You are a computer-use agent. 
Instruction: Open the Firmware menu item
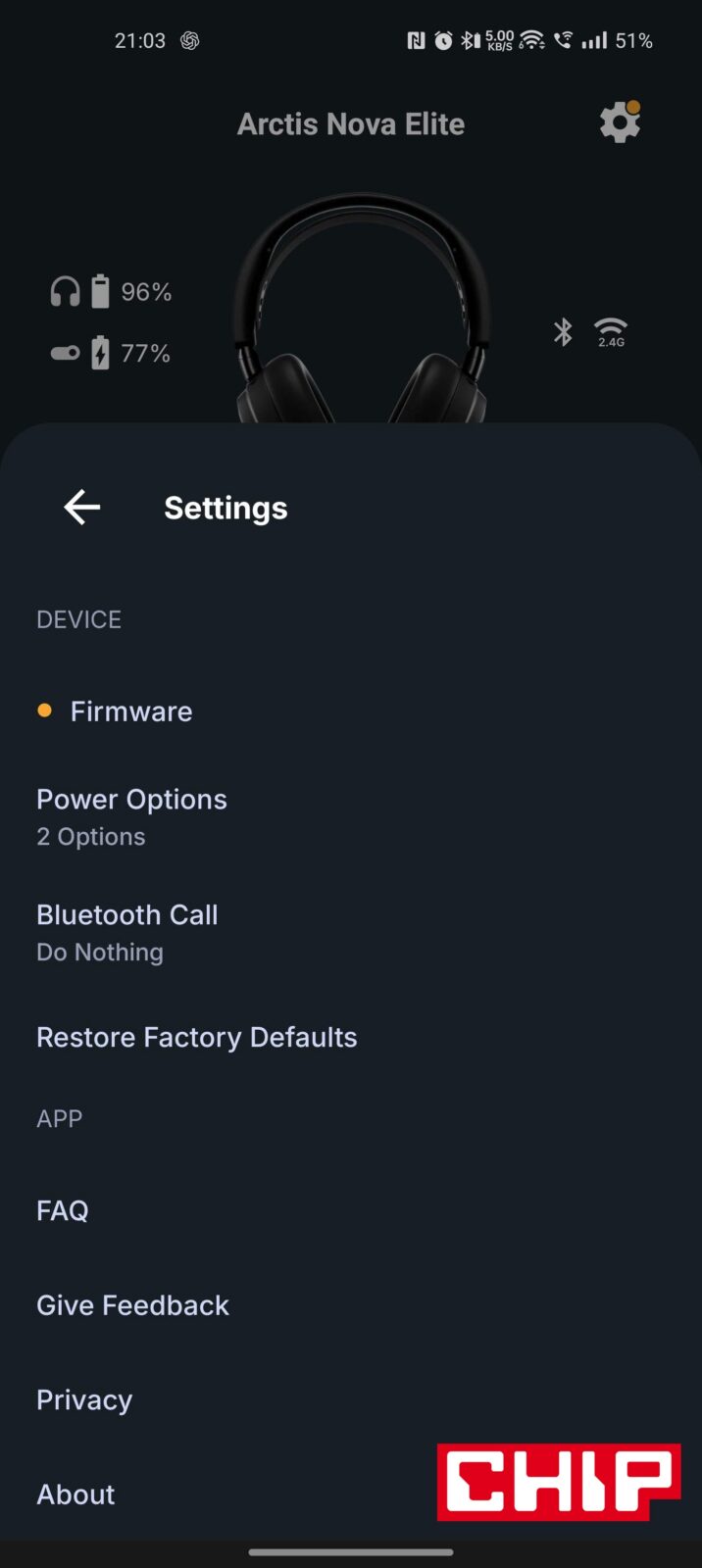[x=131, y=711]
